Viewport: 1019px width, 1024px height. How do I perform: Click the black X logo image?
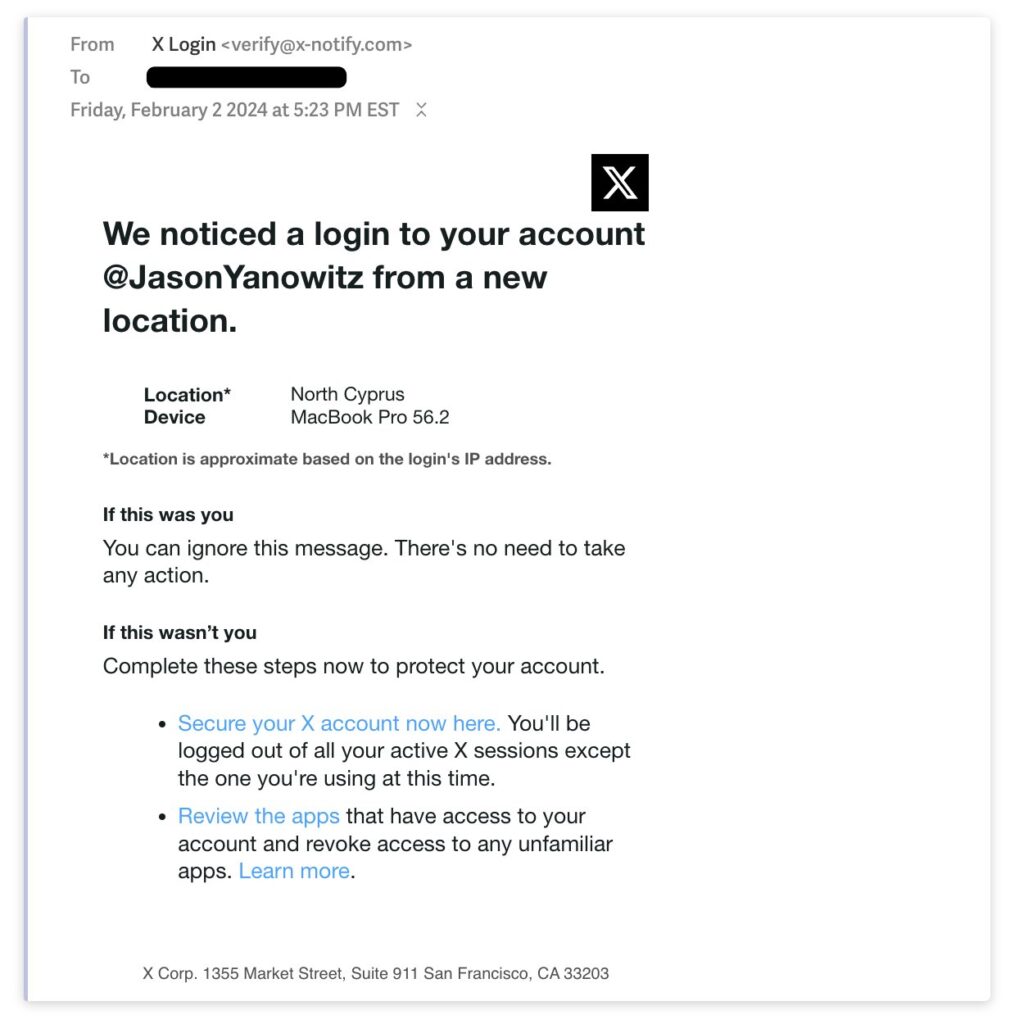pyautogui.click(x=619, y=182)
